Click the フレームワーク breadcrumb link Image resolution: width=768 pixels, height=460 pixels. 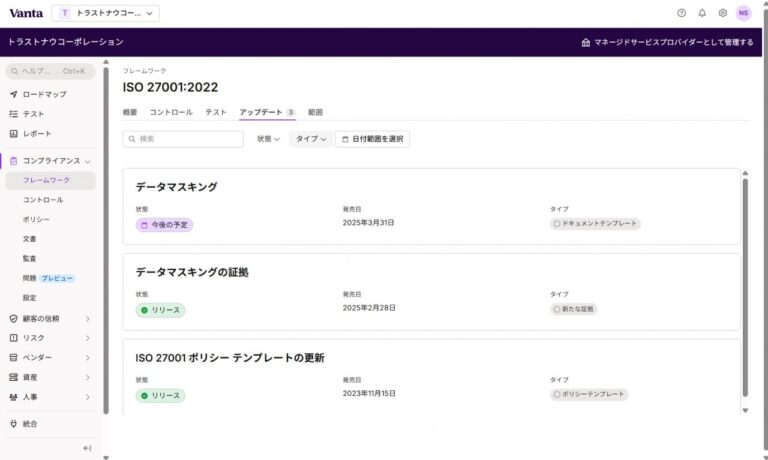tap(144, 71)
